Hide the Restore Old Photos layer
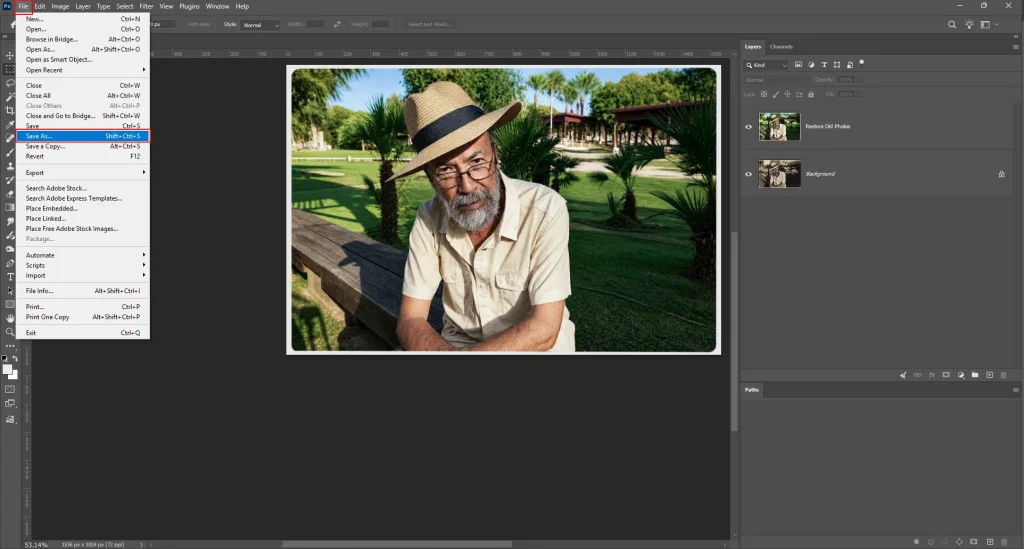Image resolution: width=1024 pixels, height=549 pixels. 748,127
